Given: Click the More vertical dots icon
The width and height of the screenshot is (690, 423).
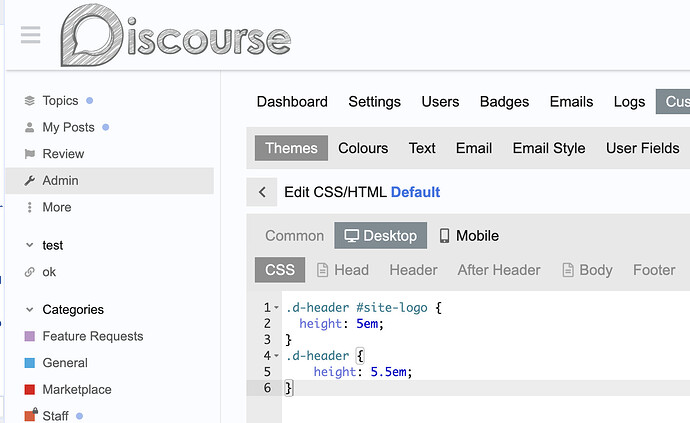Looking at the screenshot, I should tap(29, 207).
